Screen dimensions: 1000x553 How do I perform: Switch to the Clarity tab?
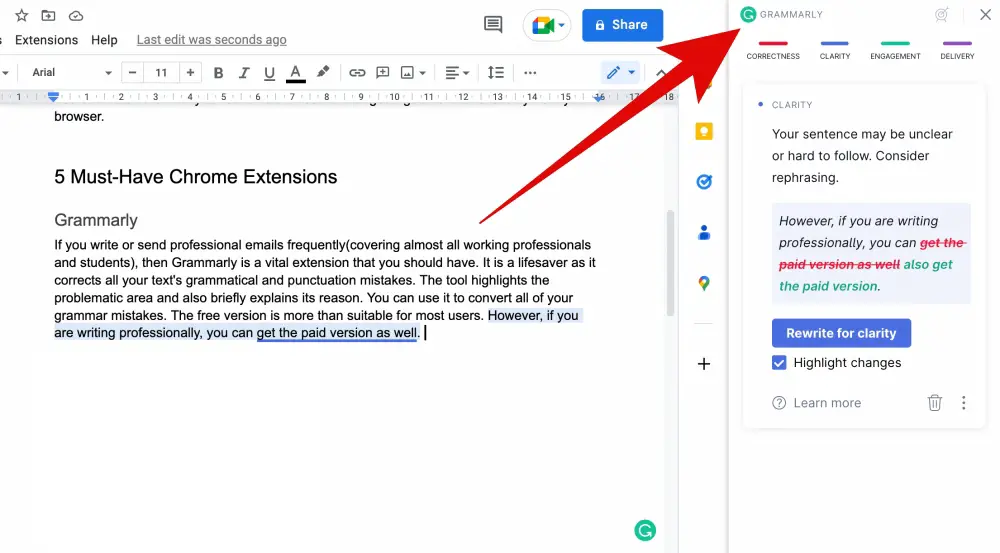click(x=835, y=51)
